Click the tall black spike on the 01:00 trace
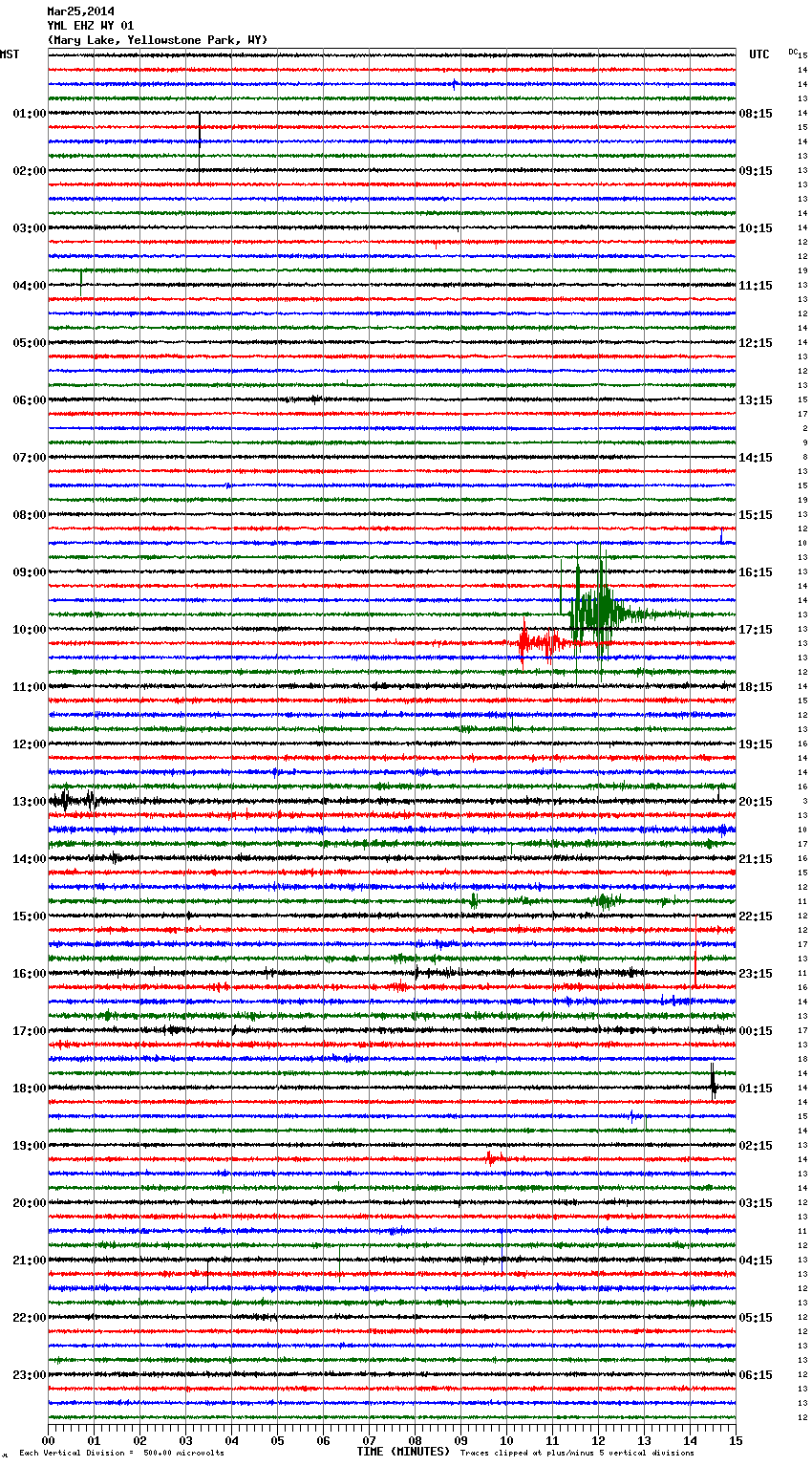Screen dimensions: 812x1466 pos(200,145)
